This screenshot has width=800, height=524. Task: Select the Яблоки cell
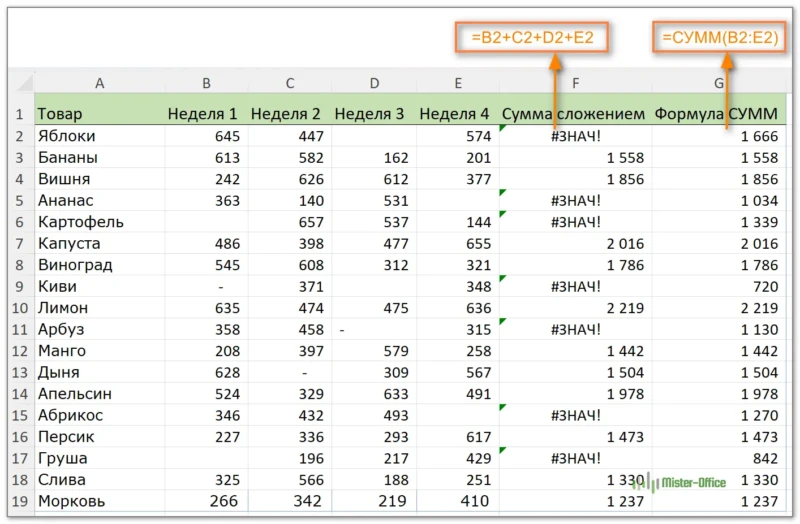(100, 136)
